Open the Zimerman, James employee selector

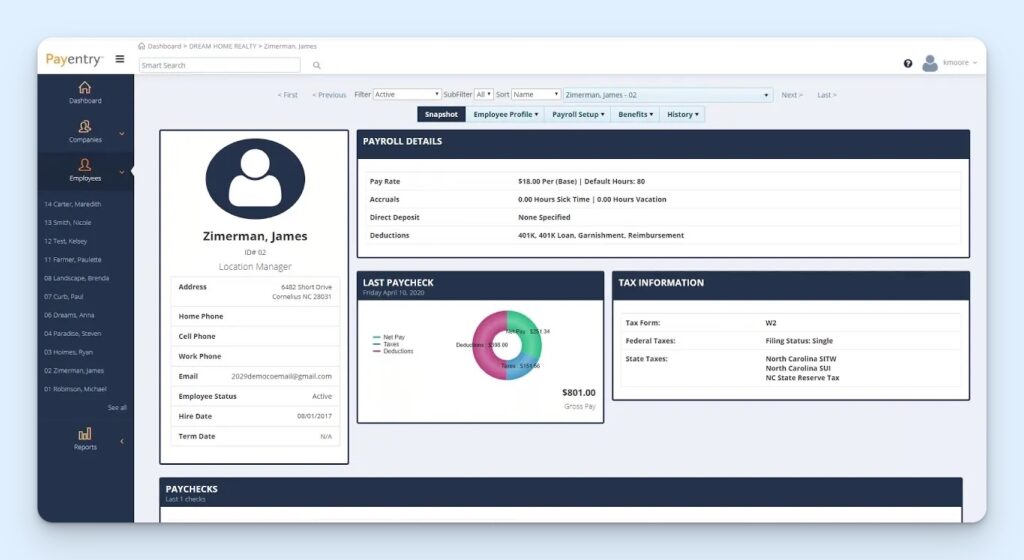point(667,95)
